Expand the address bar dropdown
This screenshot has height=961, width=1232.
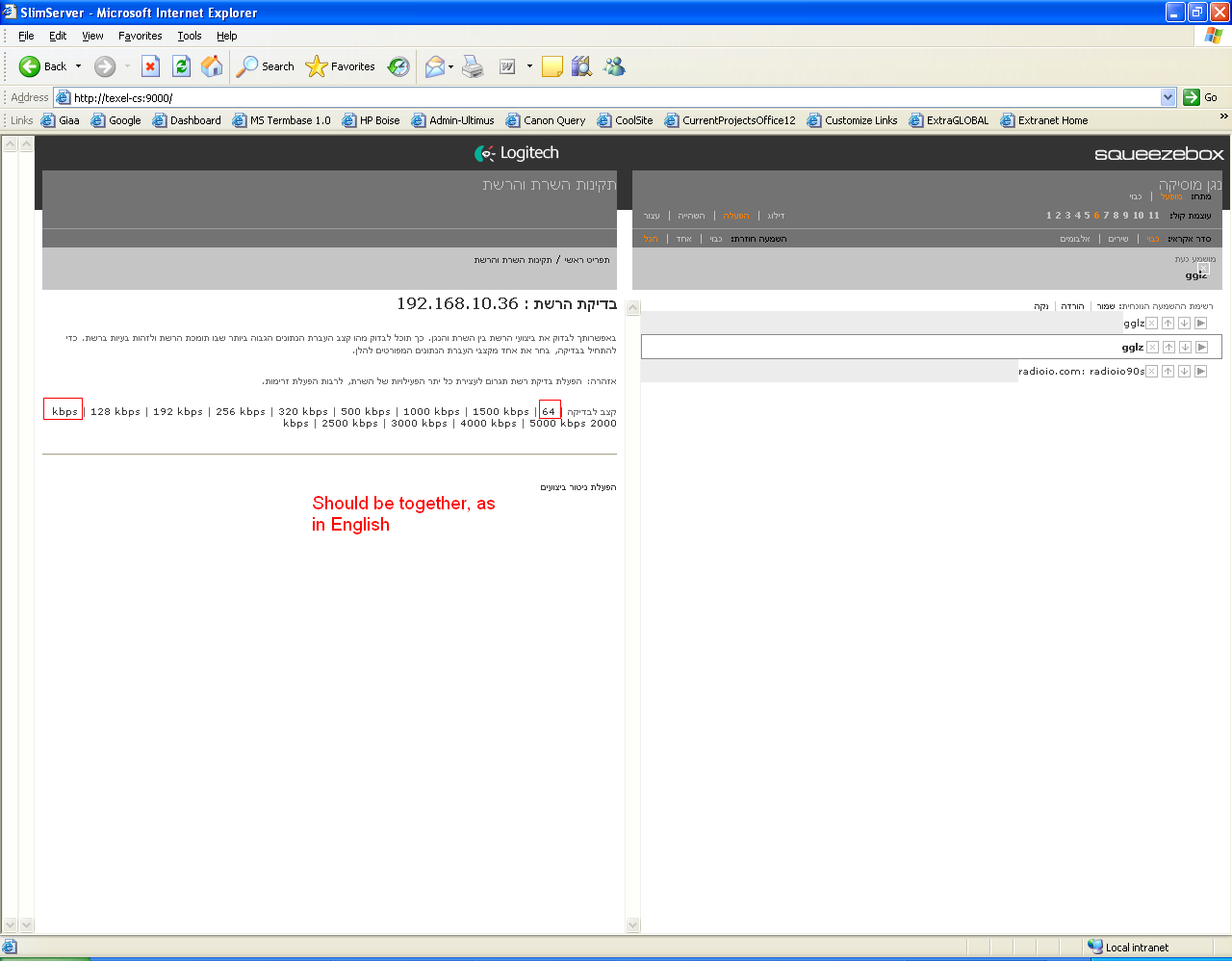[x=1168, y=97]
